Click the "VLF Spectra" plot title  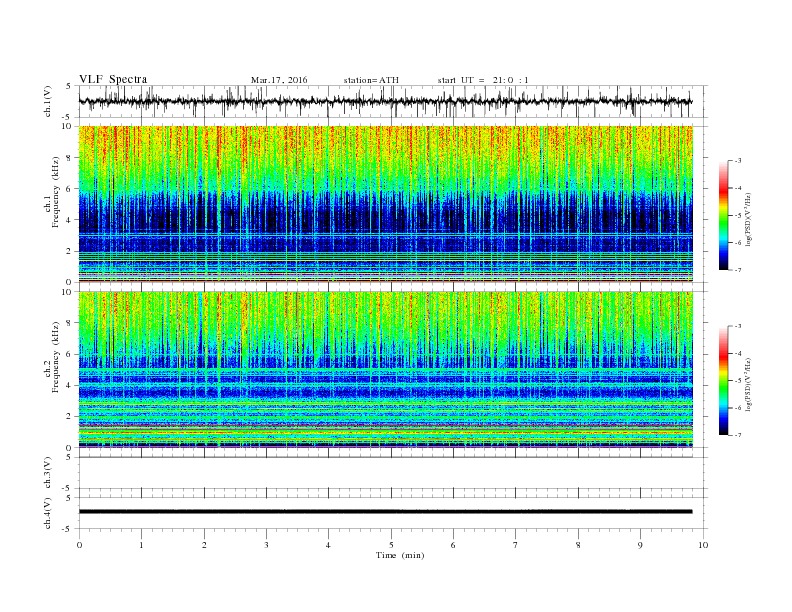[113, 79]
